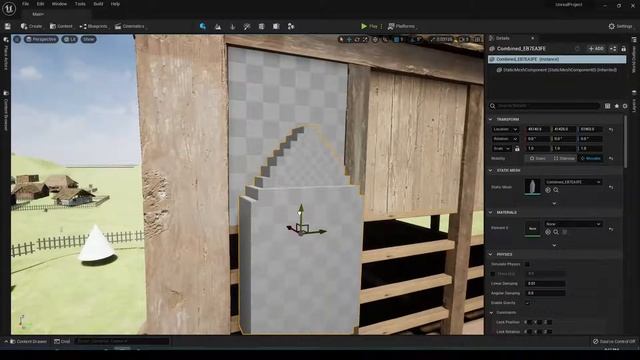Viewport: 640px width, 360px height.
Task: Toggle surface snapping icon in viewport
Action: coord(385,39)
